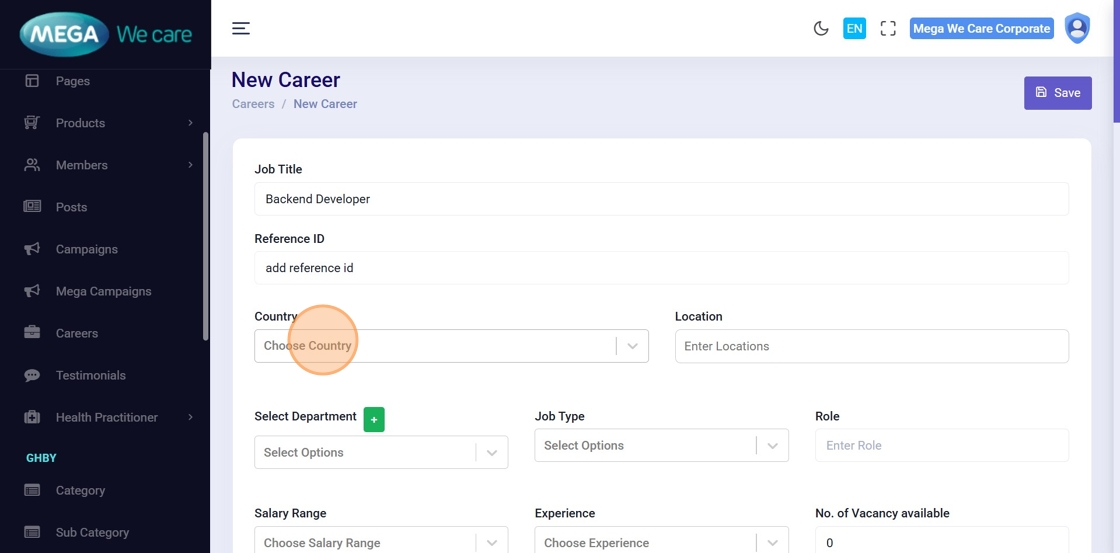This screenshot has width=1120, height=553.
Task: Click the Enter Locations field
Action: point(871,346)
